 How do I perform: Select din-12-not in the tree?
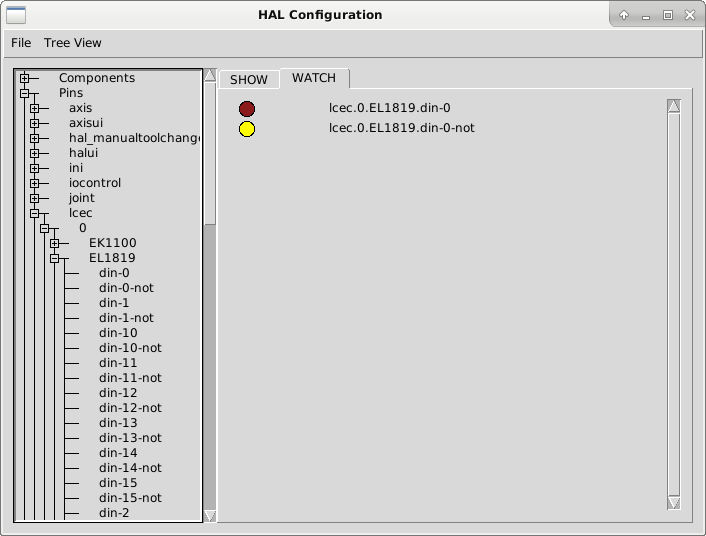(130, 408)
